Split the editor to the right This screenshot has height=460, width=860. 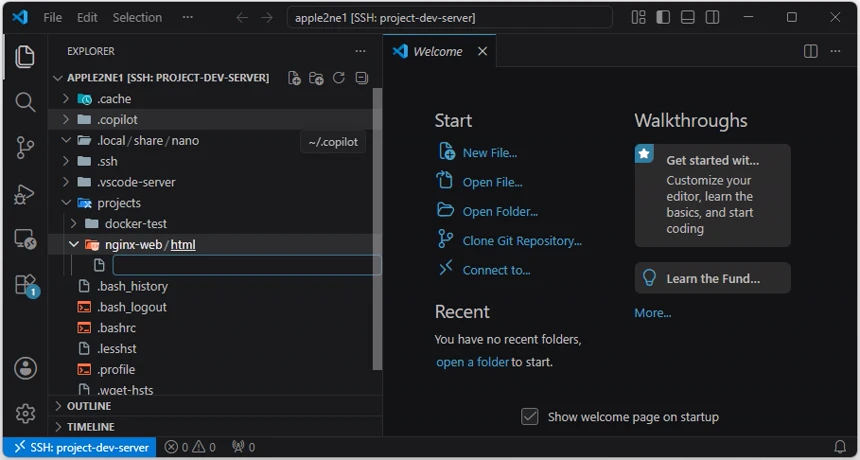tap(811, 51)
